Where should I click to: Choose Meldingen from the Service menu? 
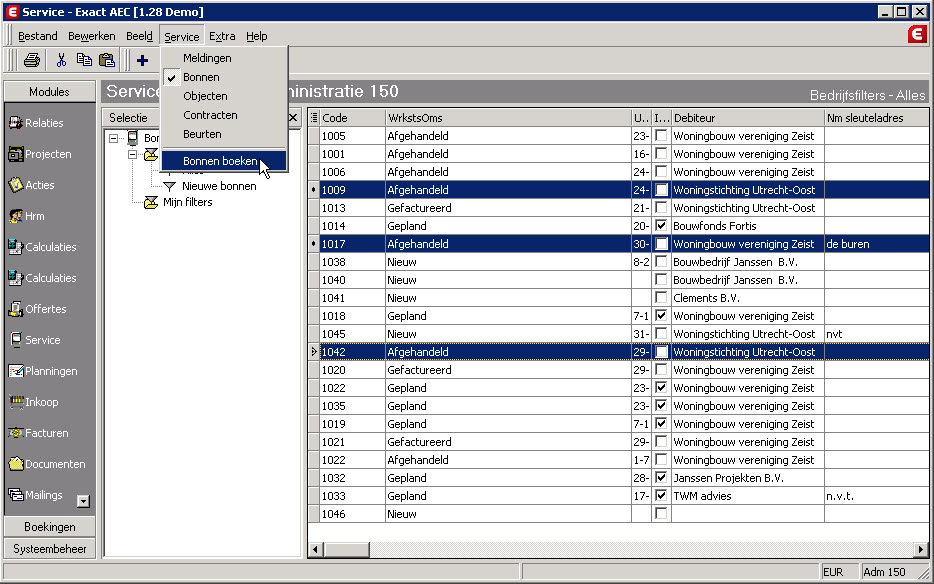[x=224, y=58]
